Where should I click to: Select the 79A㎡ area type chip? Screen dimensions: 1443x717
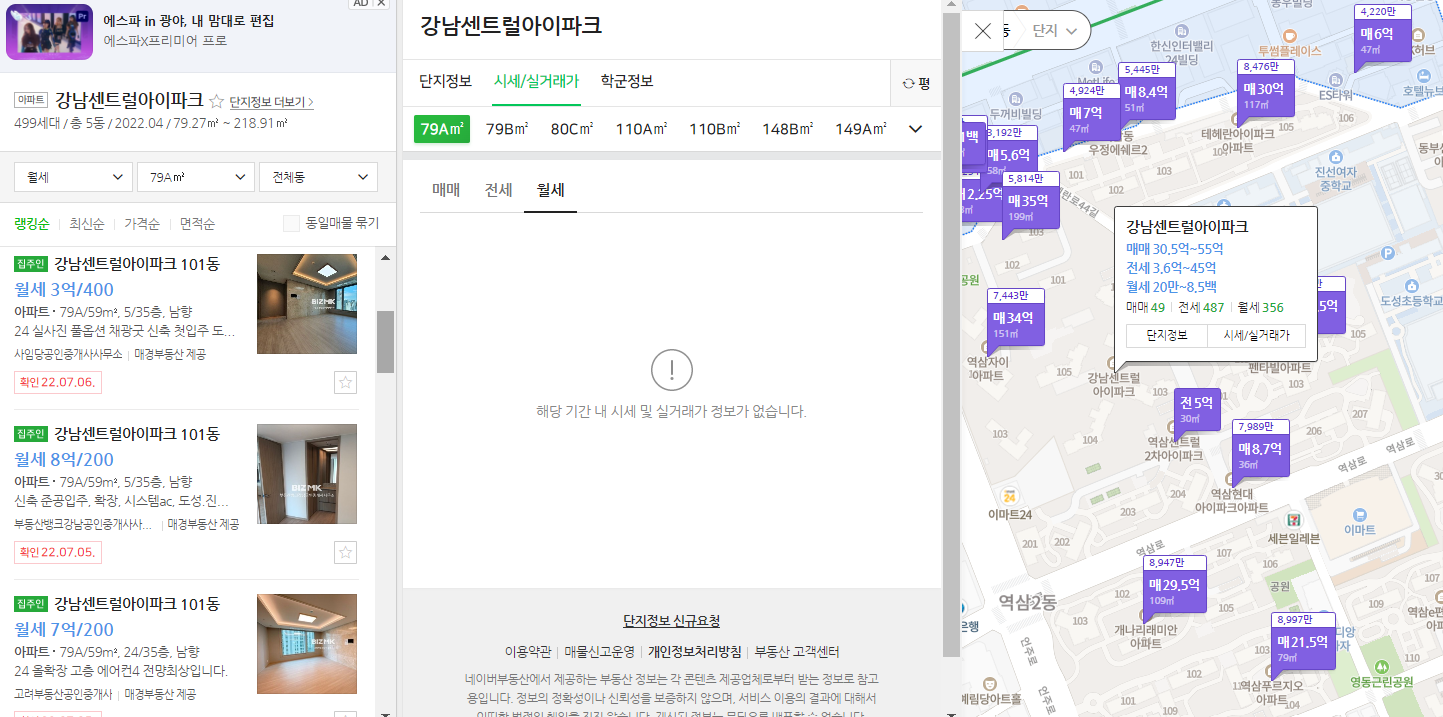pos(442,129)
